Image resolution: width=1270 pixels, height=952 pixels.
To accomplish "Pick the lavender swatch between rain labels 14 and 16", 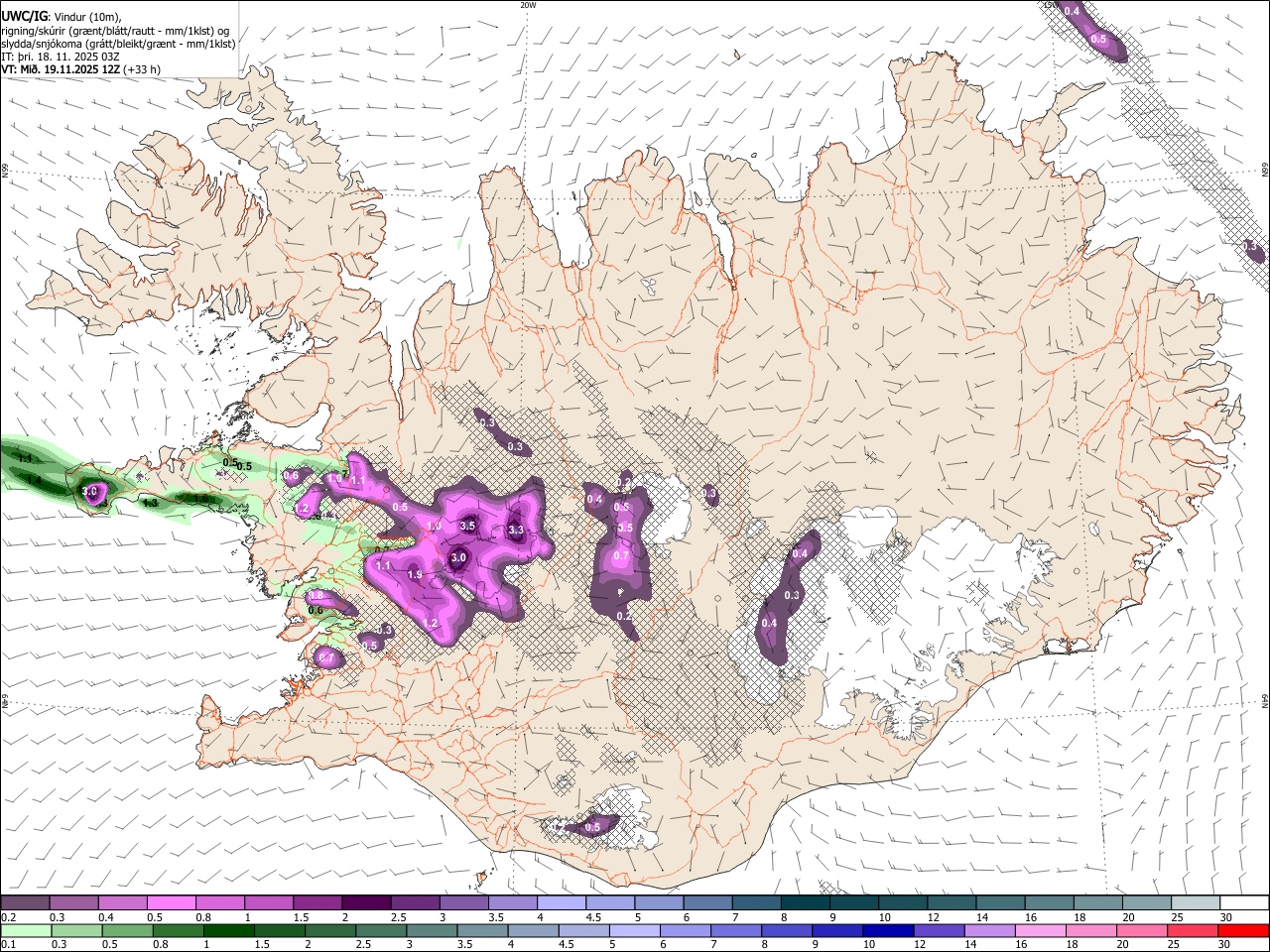I will tap(989, 931).
